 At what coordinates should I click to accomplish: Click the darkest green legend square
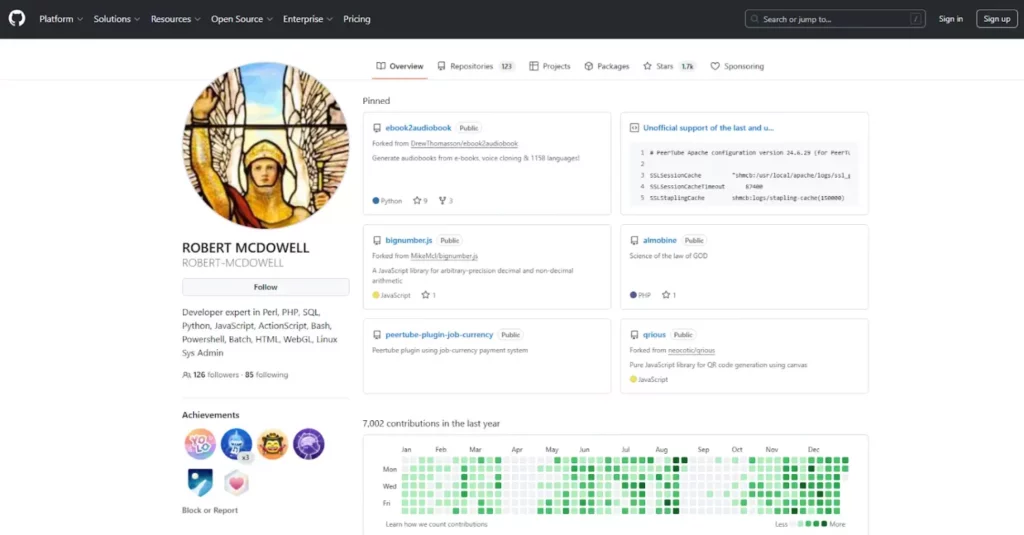tap(822, 524)
